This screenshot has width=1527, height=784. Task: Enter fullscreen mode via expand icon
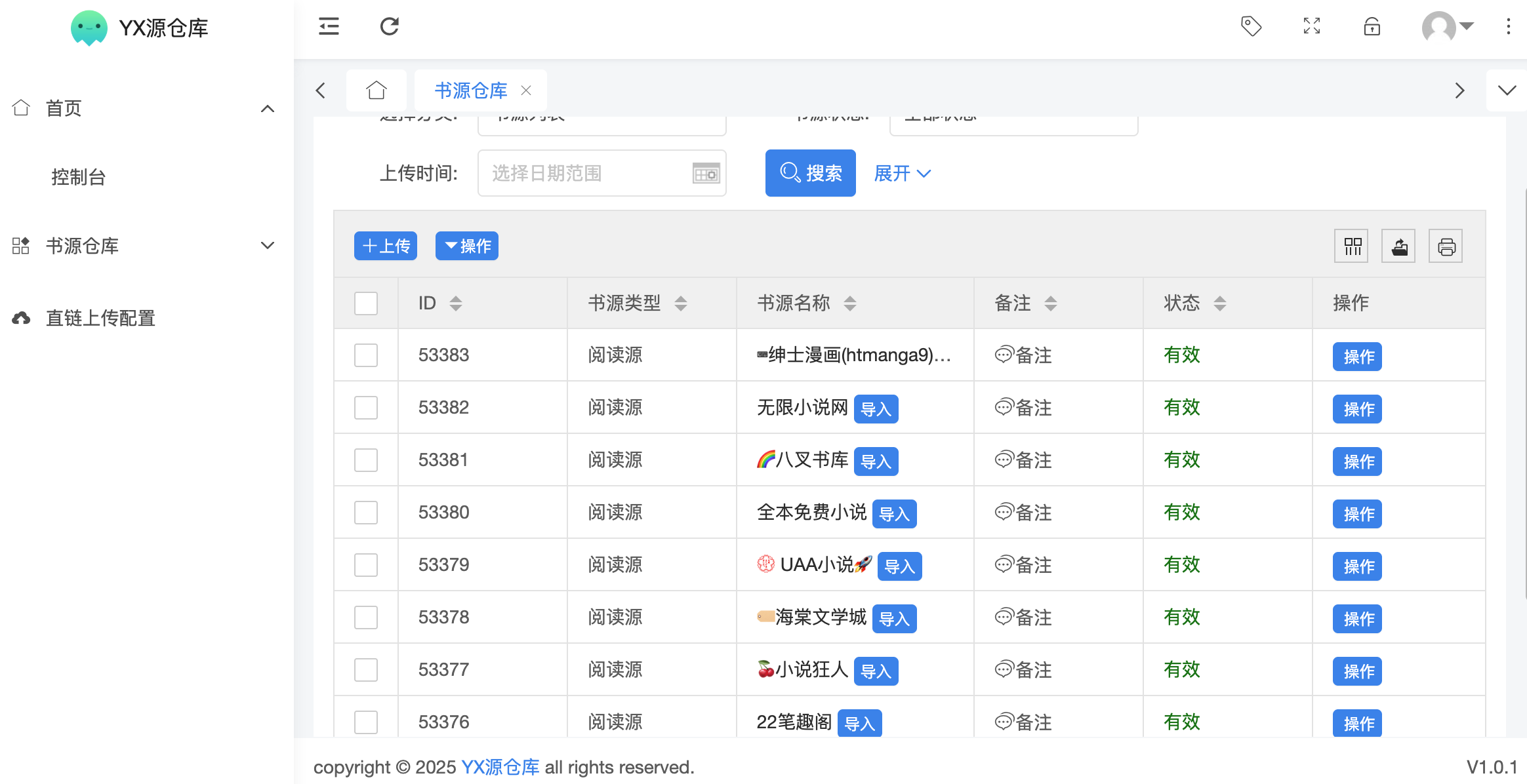coord(1311,26)
